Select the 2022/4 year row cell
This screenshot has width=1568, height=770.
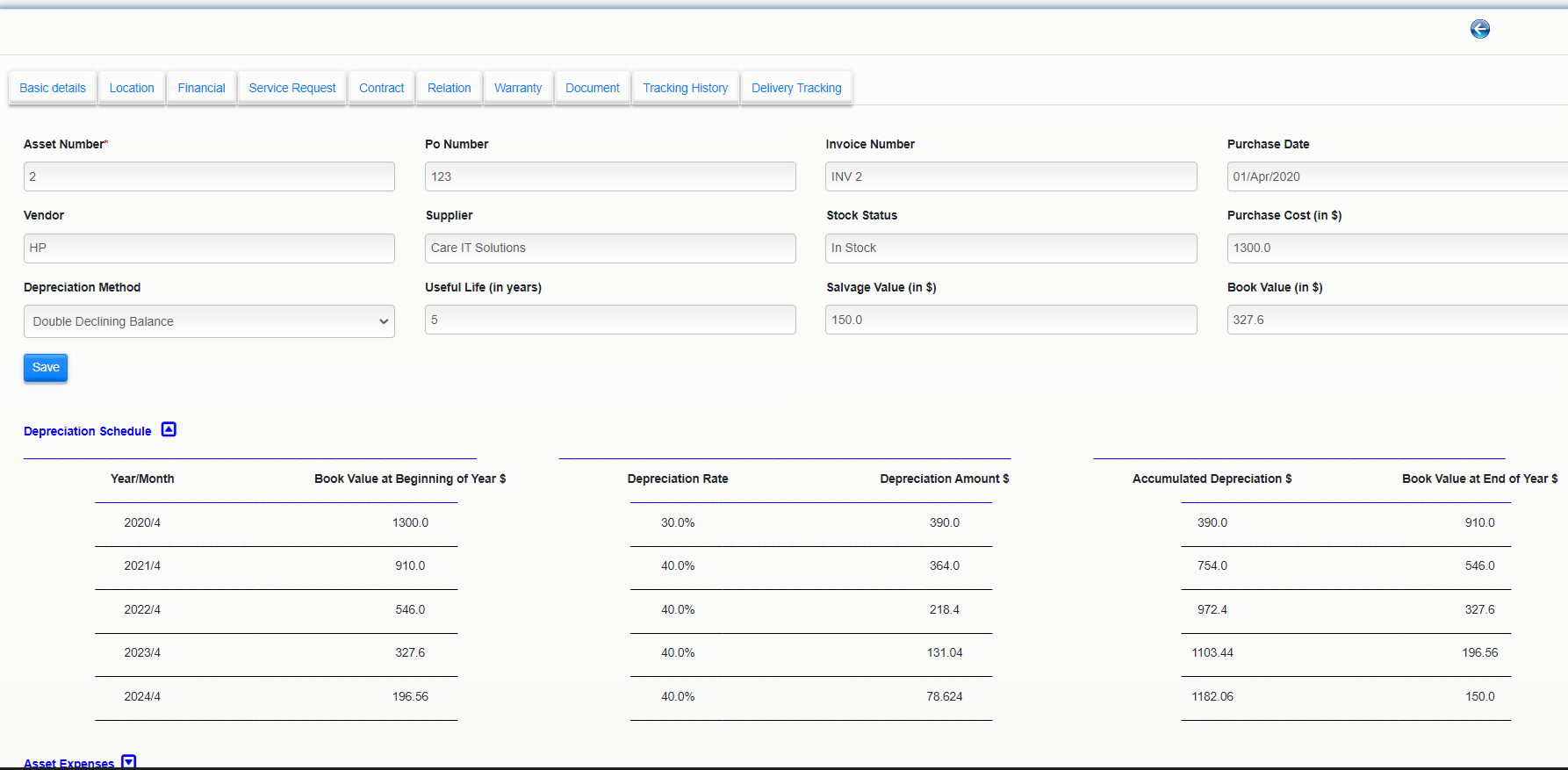(x=142, y=609)
